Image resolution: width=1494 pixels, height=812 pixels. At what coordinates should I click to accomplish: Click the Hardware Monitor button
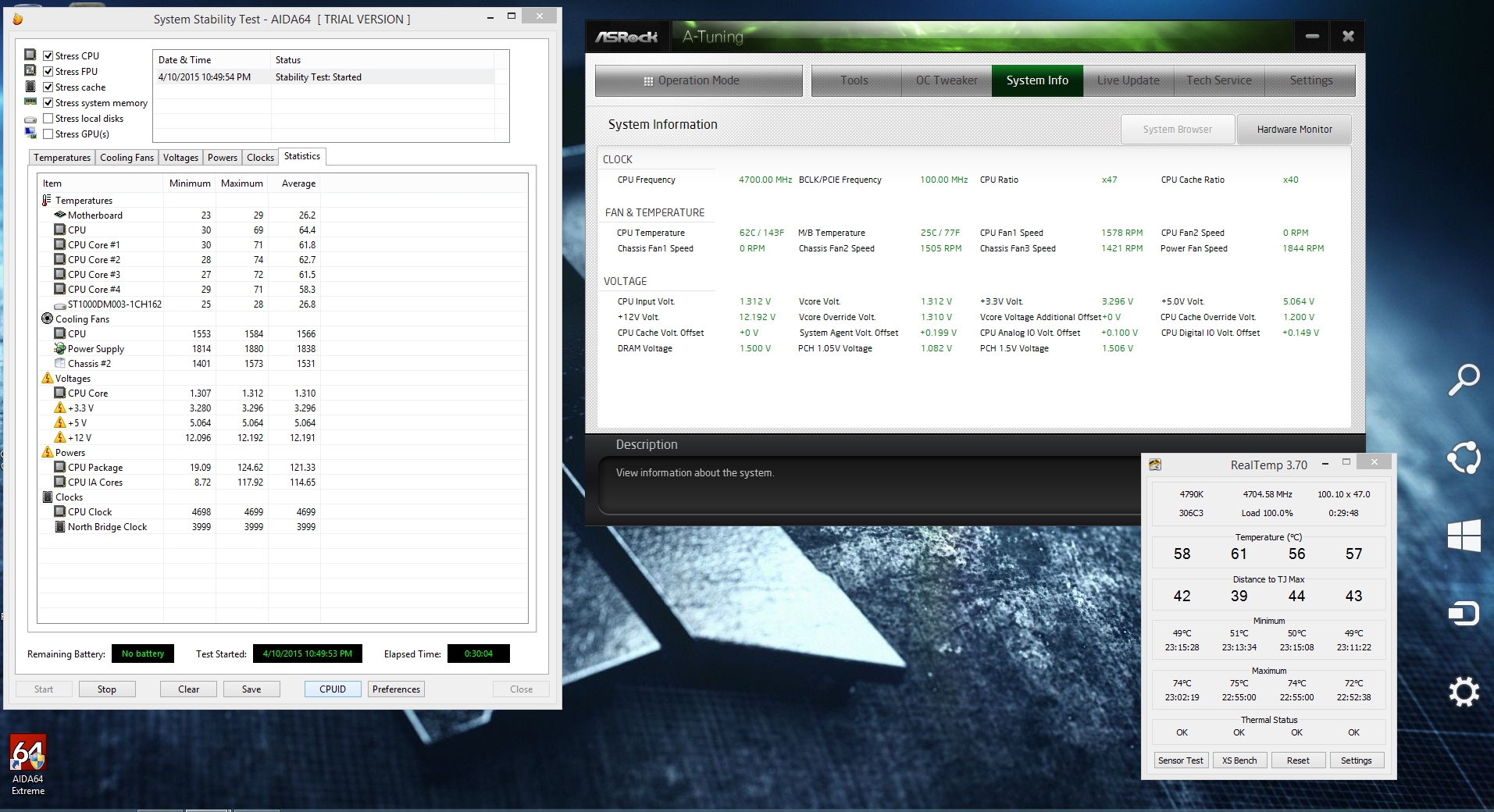point(1295,130)
